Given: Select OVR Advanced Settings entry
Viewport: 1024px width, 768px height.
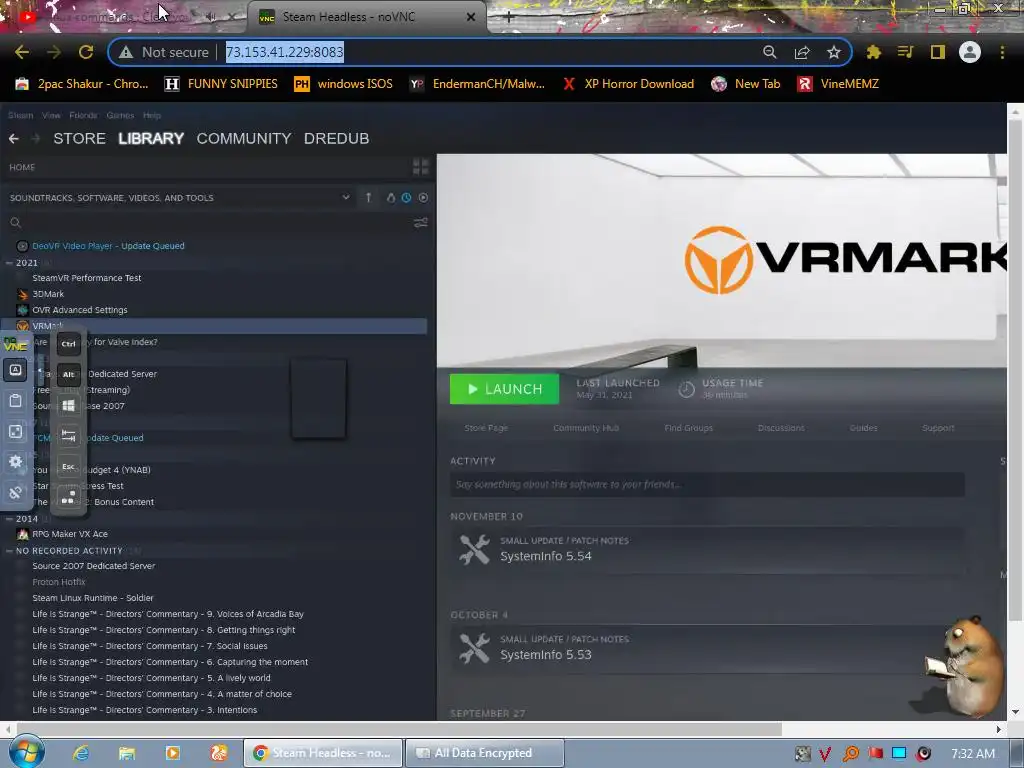Looking at the screenshot, I should (x=80, y=310).
